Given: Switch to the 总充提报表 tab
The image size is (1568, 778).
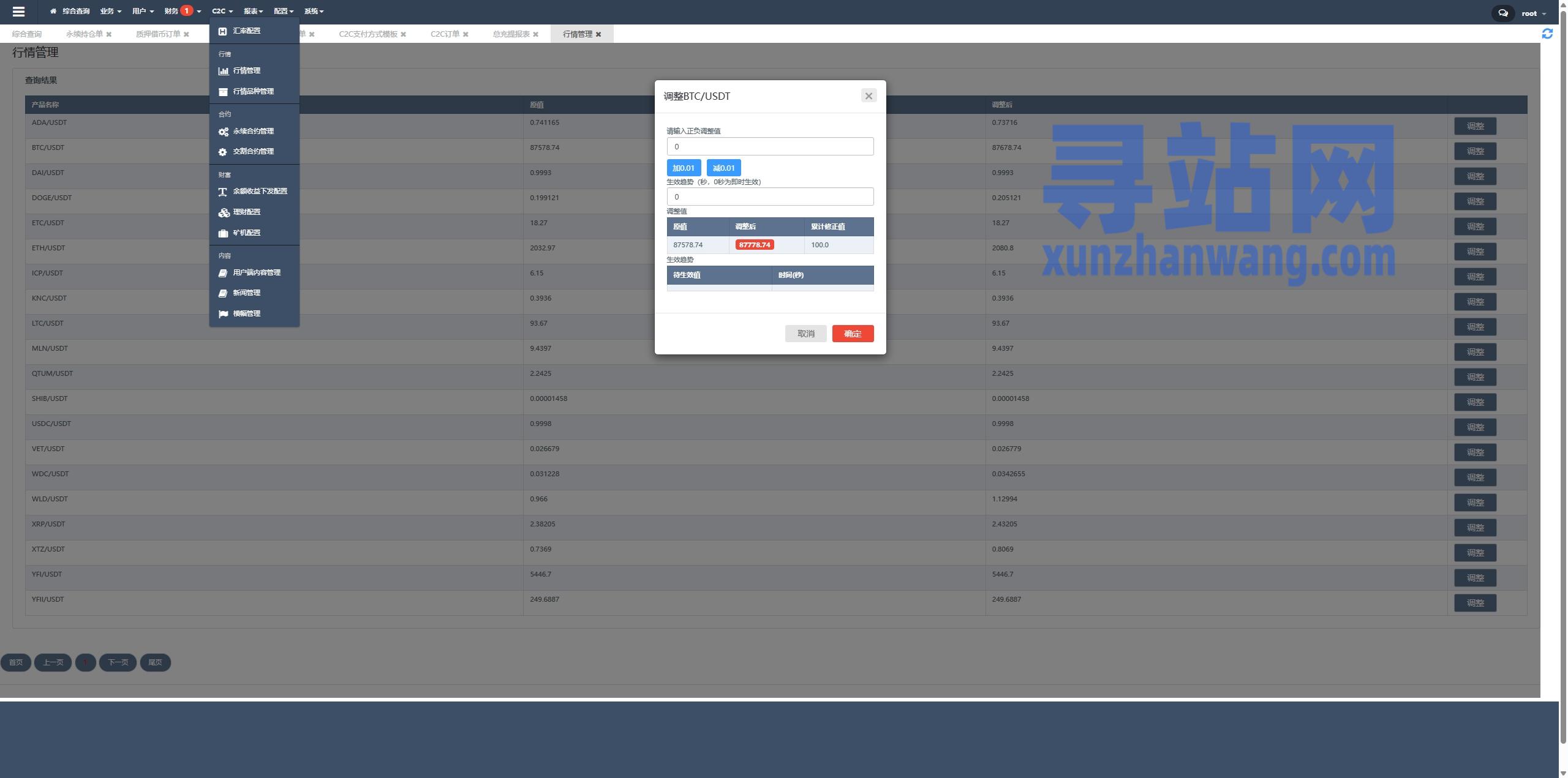Looking at the screenshot, I should tap(511, 34).
